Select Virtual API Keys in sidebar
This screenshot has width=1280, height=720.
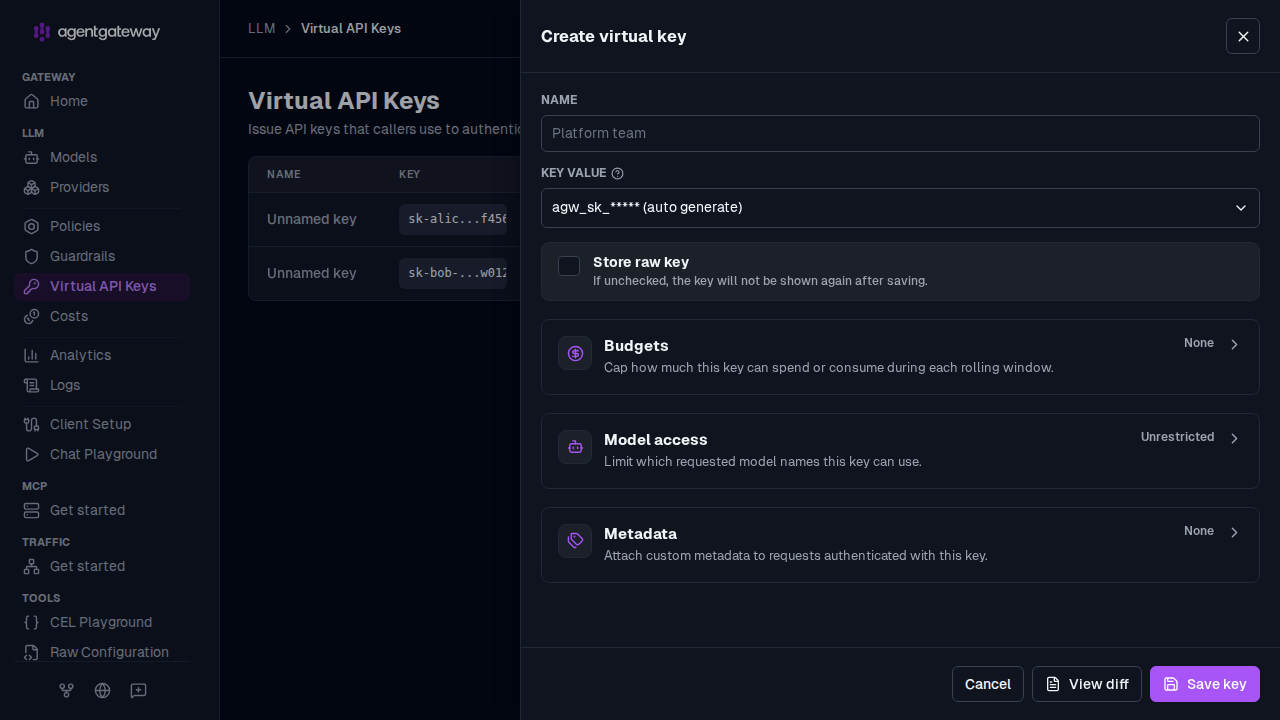[x=102, y=286]
